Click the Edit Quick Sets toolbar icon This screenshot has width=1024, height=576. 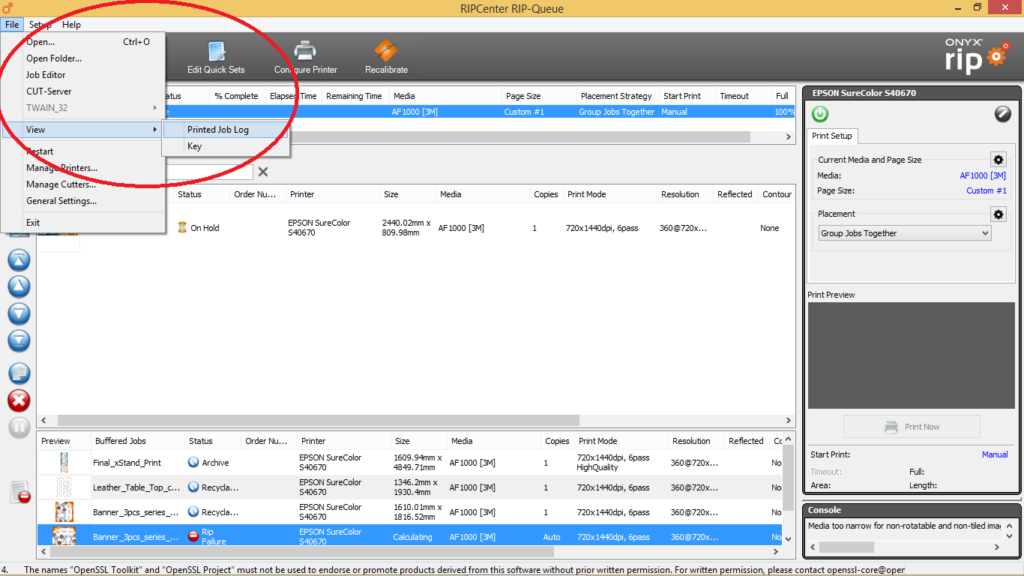pyautogui.click(x=216, y=56)
